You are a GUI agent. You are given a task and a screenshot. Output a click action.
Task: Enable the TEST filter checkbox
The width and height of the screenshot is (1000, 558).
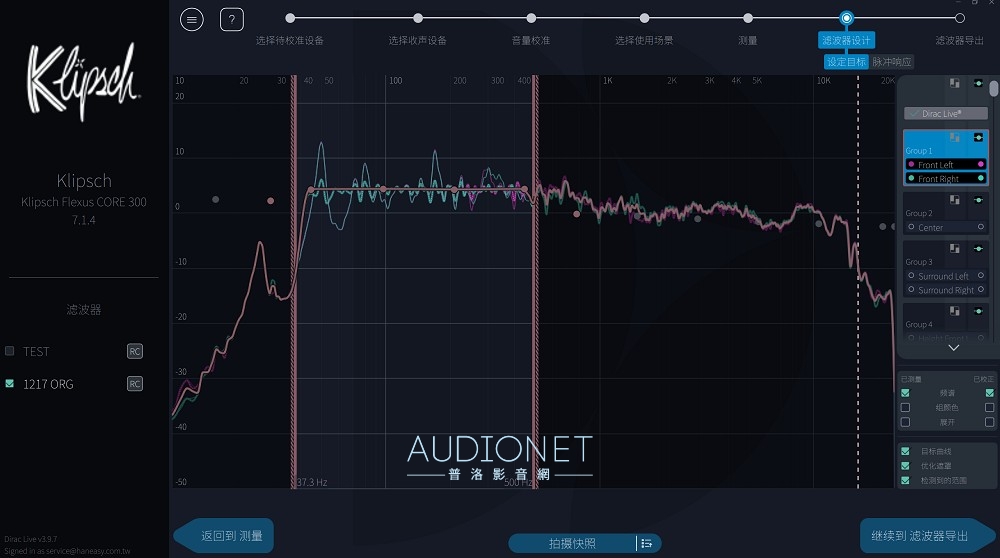coord(10,351)
